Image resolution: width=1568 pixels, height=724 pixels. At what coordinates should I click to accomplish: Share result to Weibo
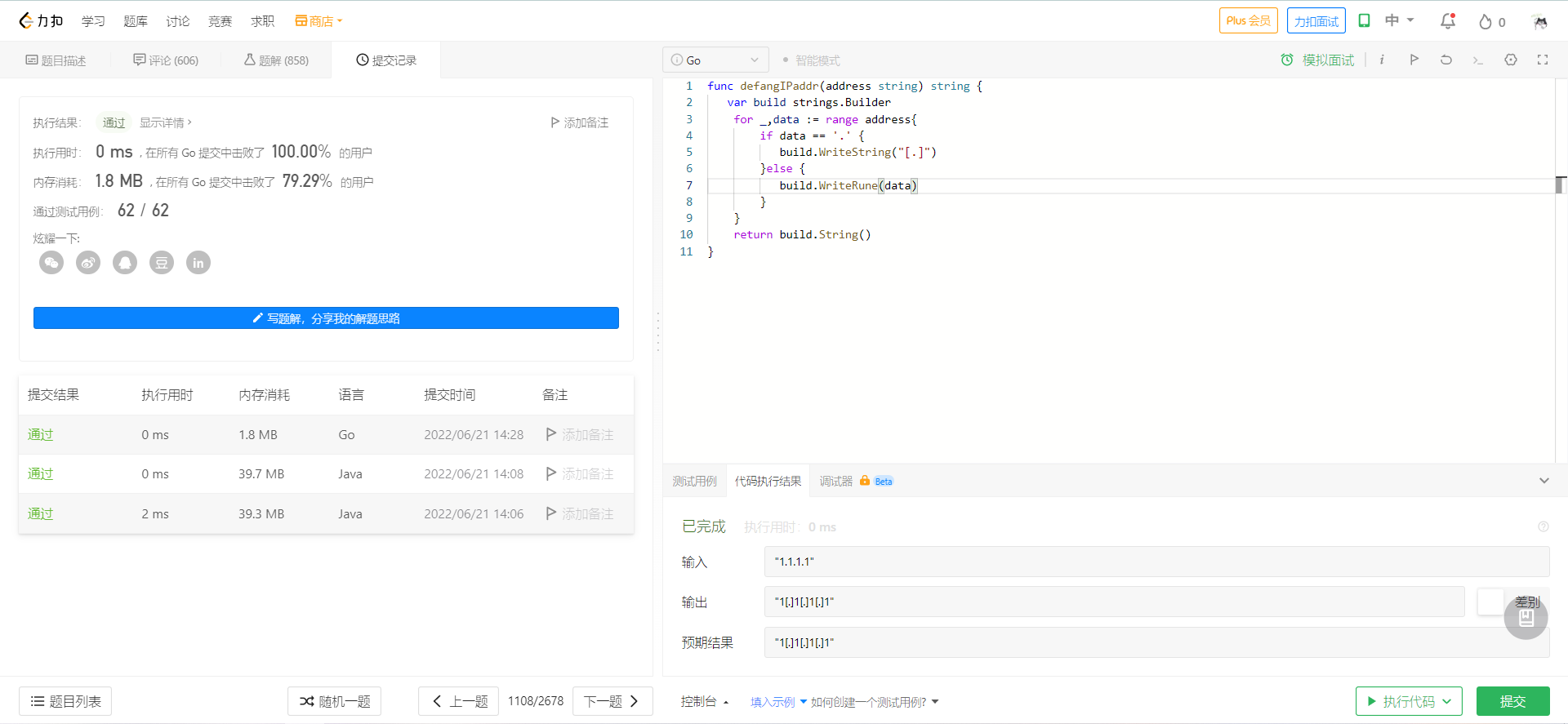pyautogui.click(x=88, y=263)
